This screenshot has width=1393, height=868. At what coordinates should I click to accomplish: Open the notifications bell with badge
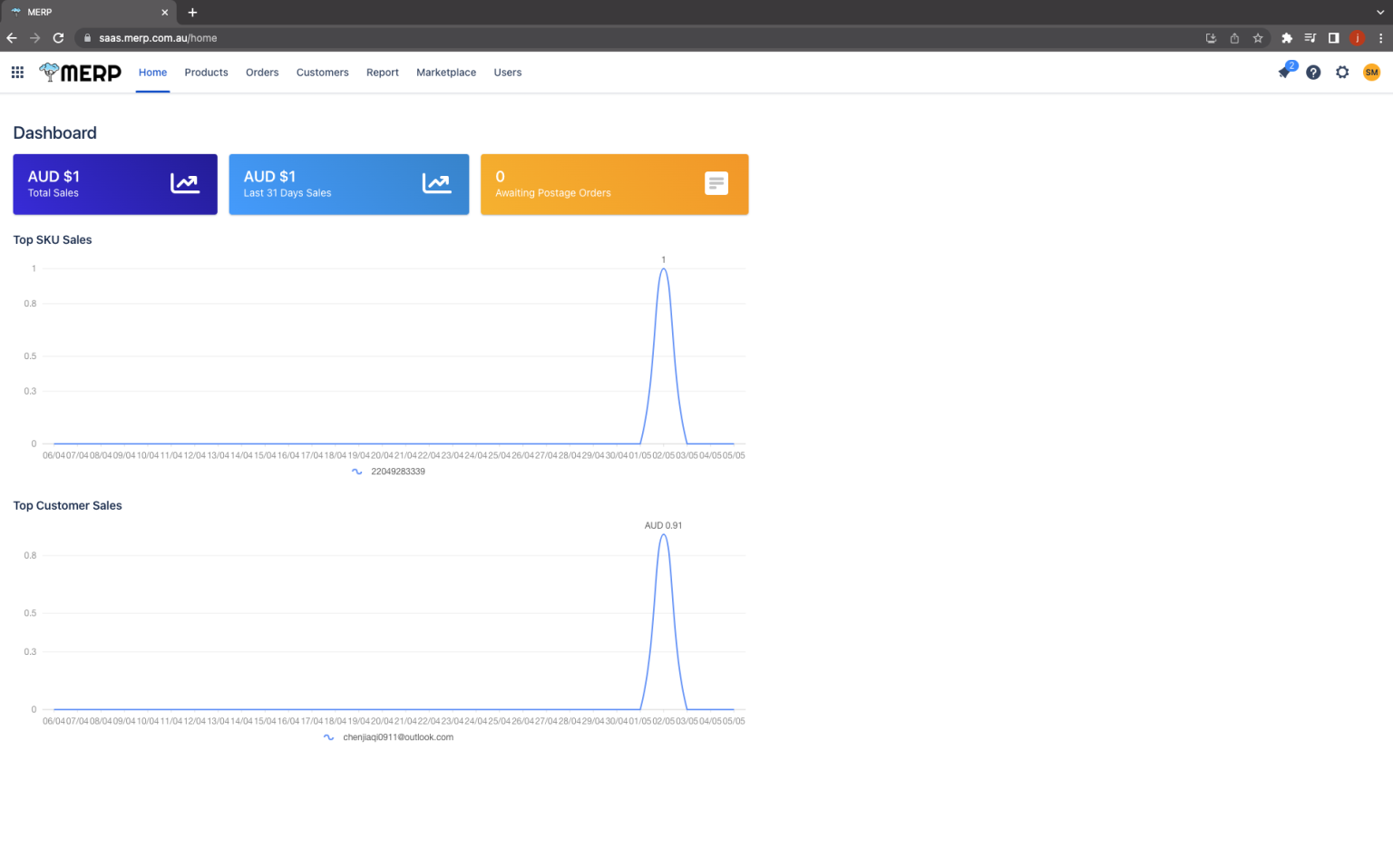coord(1285,72)
